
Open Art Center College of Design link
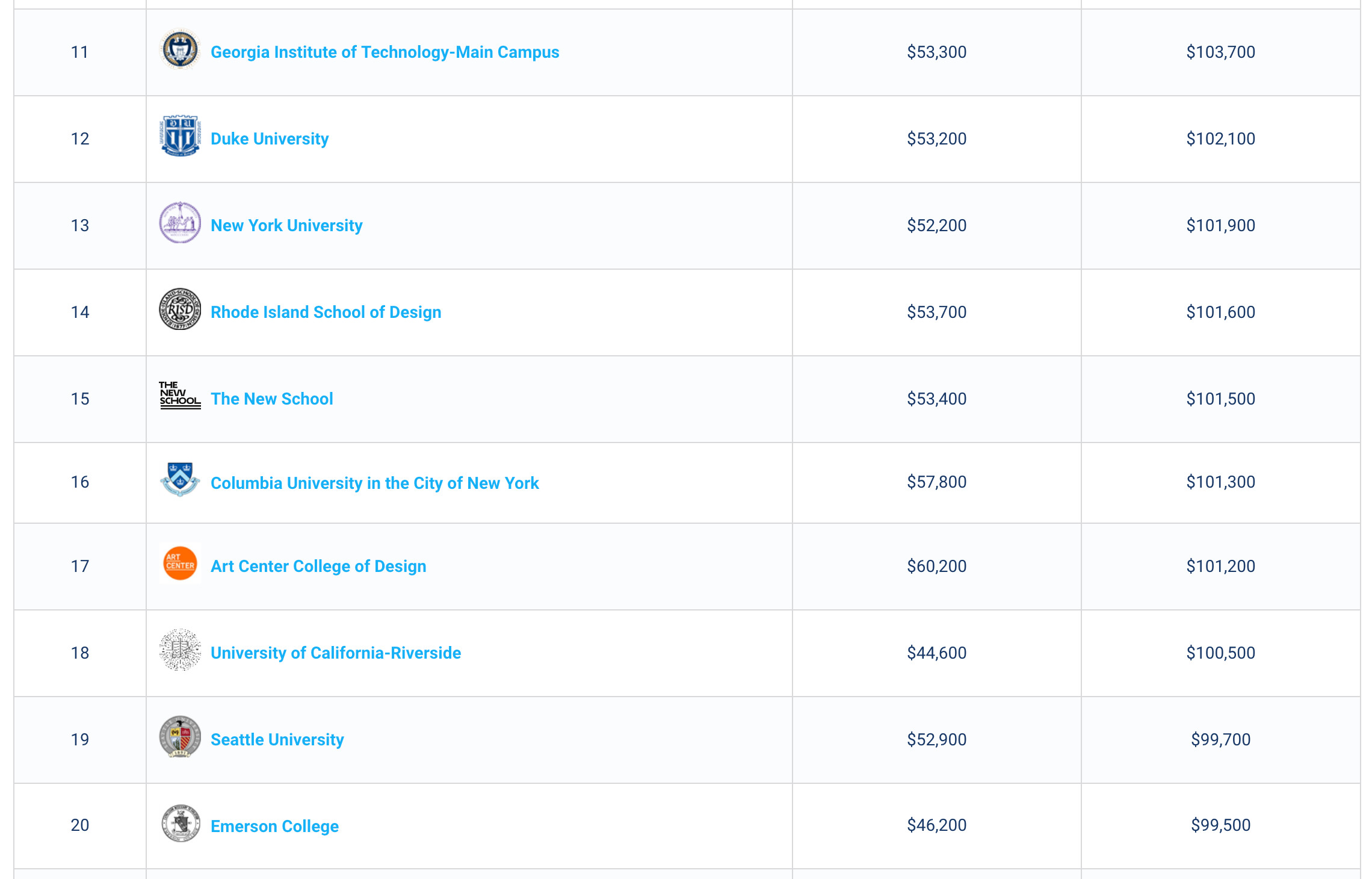318,567
